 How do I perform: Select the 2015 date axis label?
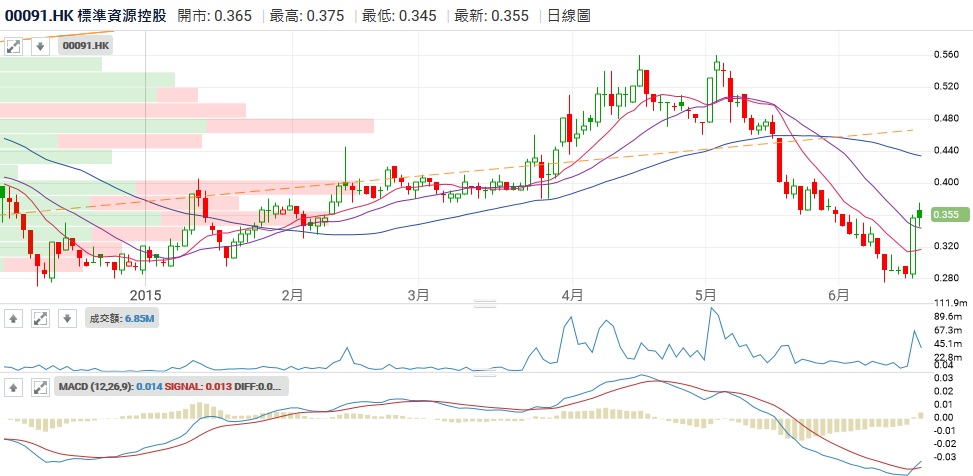(145, 295)
